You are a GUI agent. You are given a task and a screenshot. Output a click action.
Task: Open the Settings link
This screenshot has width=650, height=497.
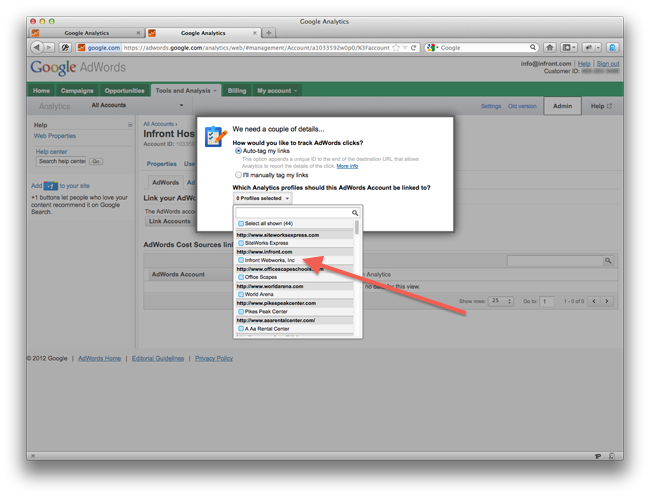coord(491,106)
